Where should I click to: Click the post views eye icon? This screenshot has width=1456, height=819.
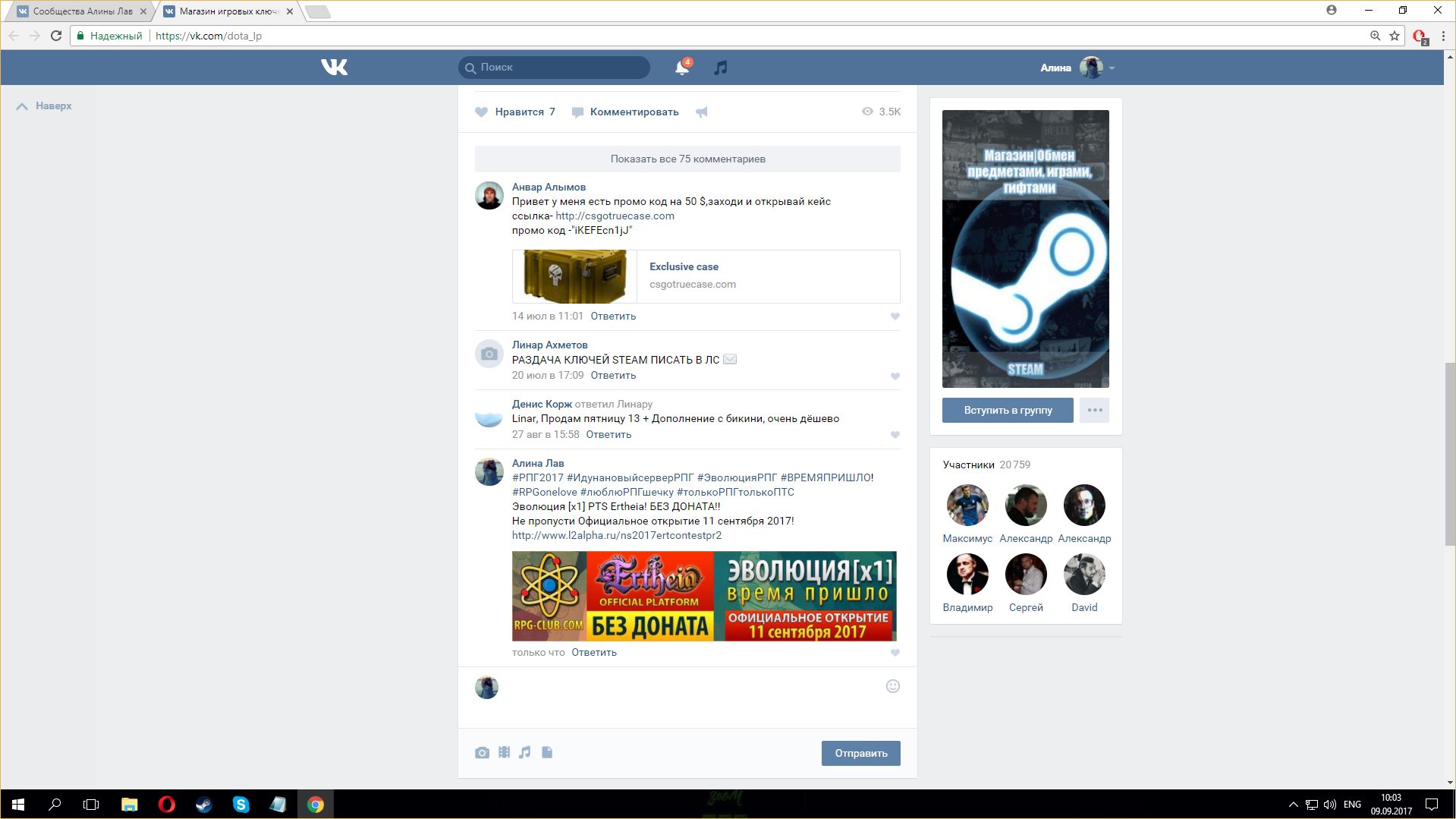[x=867, y=112]
